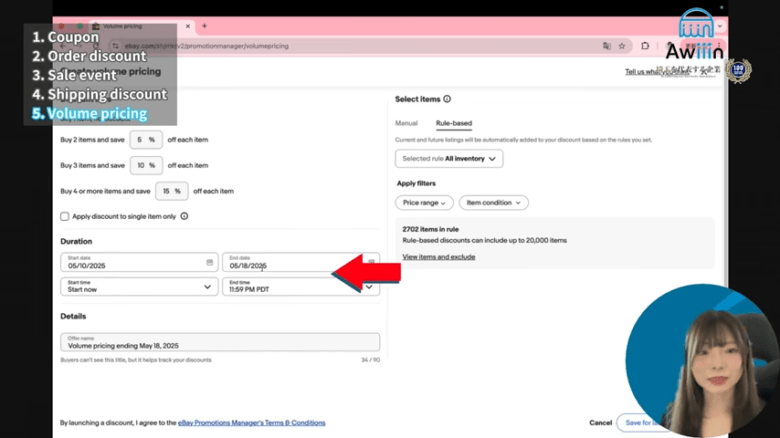Open the End time dropdown
The width and height of the screenshot is (780, 438).
301,287
